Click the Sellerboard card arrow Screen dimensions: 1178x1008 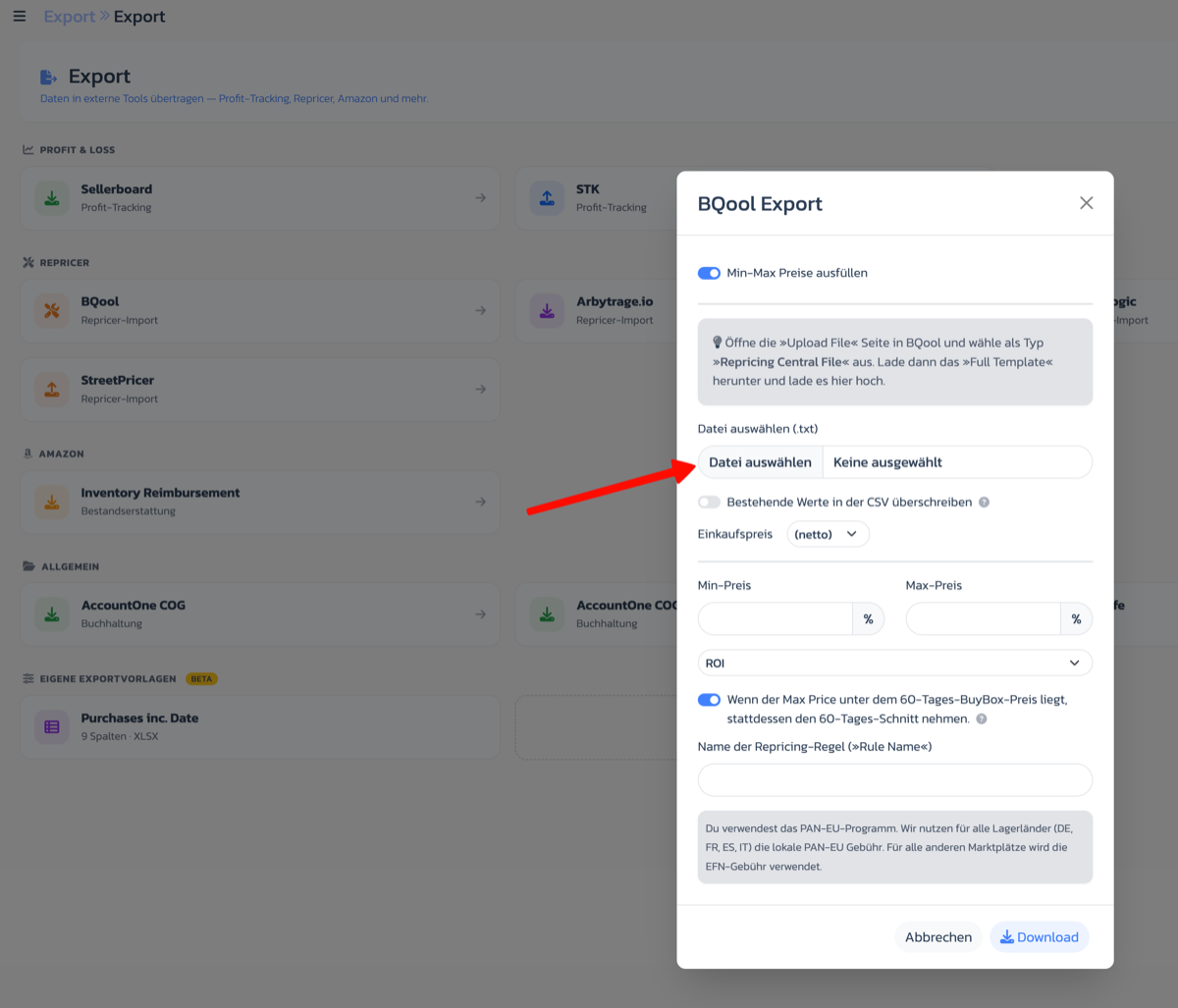coord(480,198)
